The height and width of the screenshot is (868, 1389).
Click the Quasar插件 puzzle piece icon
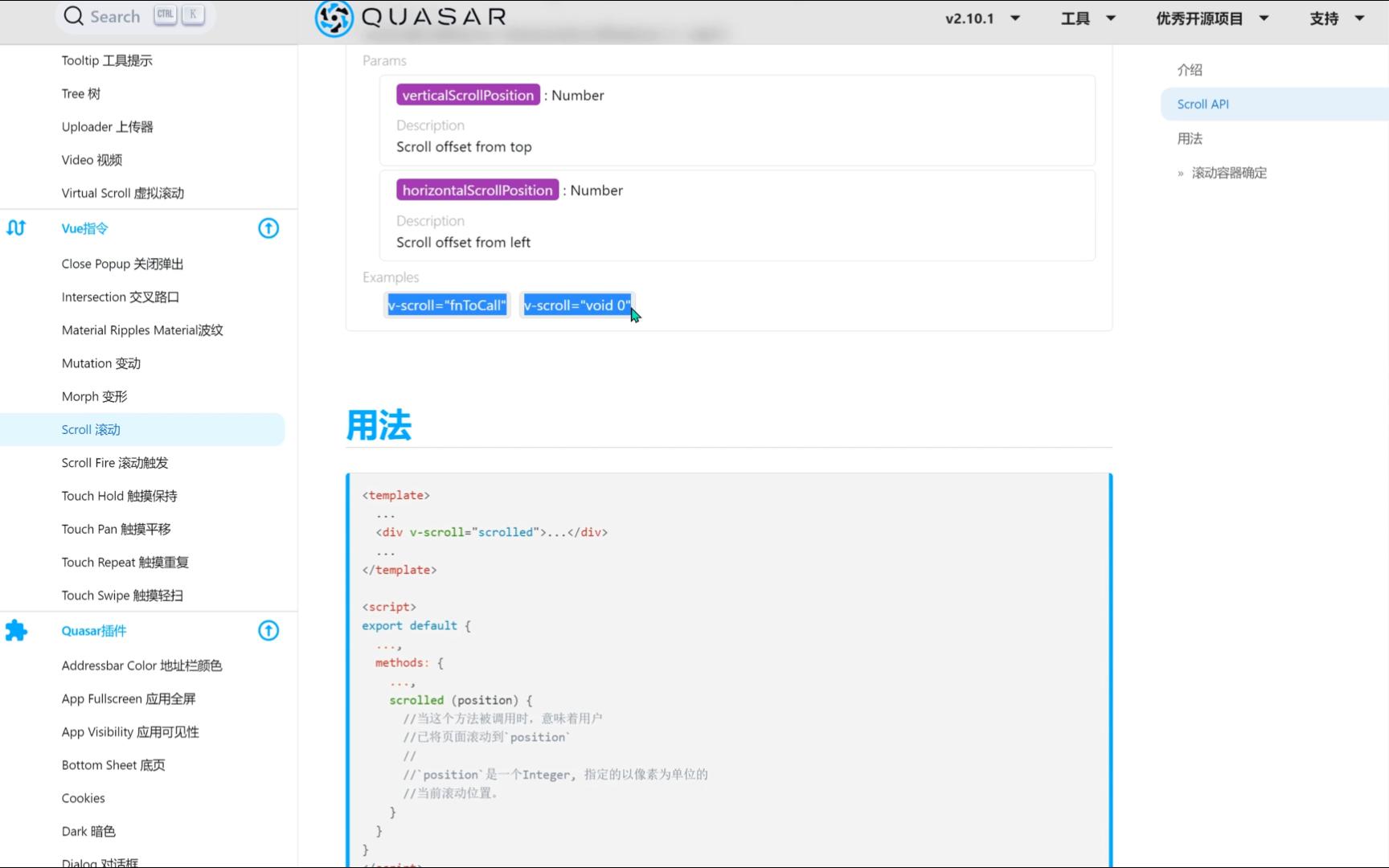(16, 631)
